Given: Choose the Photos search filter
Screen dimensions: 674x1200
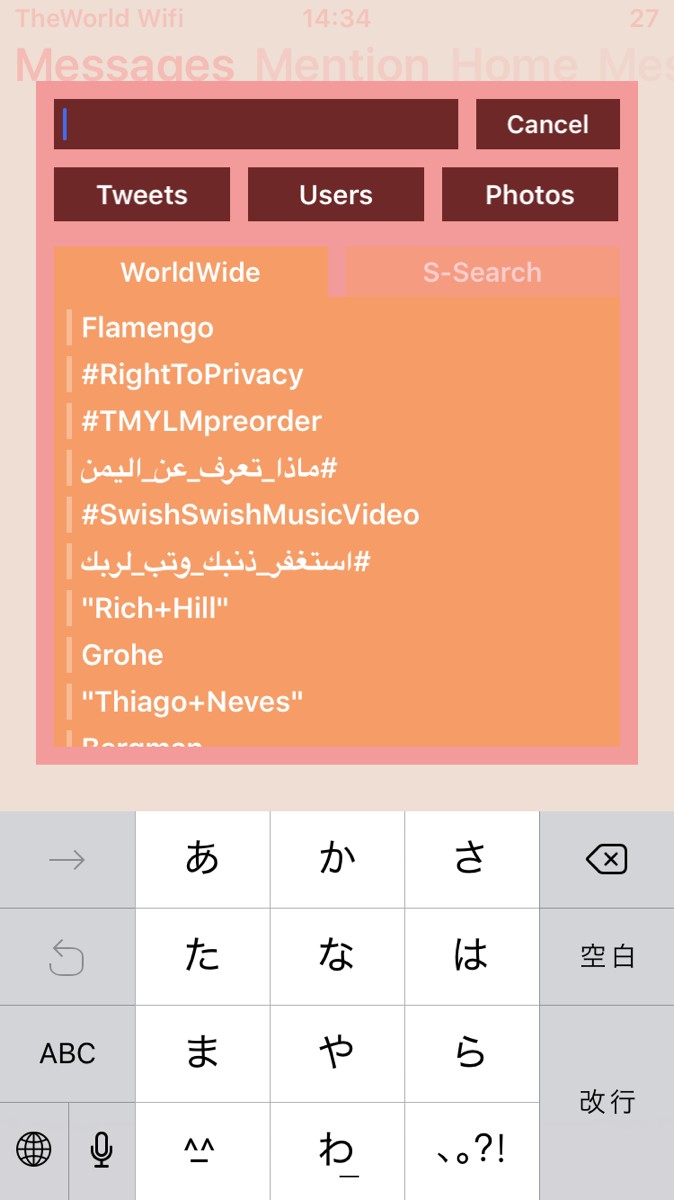Looking at the screenshot, I should coord(530,195).
